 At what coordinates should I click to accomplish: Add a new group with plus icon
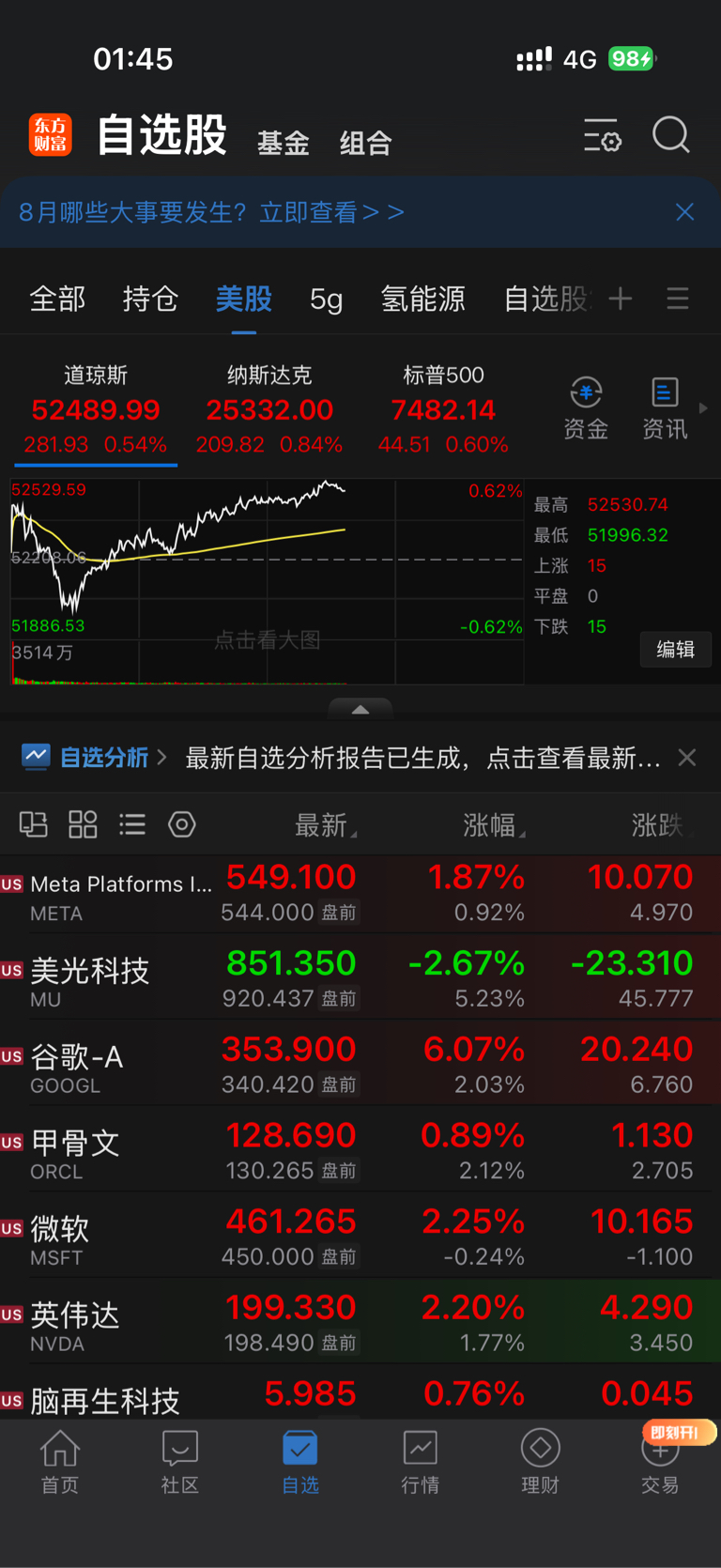click(621, 300)
